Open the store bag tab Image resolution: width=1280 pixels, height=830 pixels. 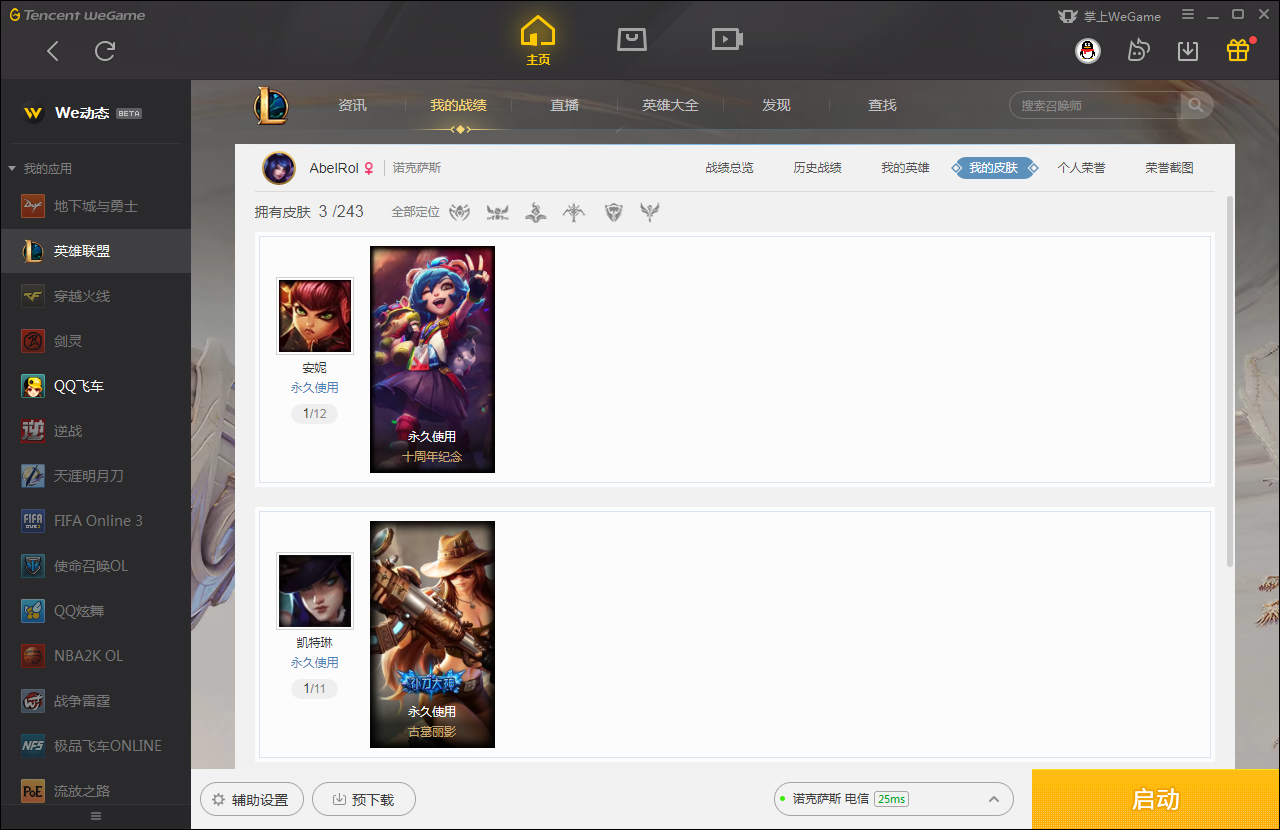tap(632, 39)
